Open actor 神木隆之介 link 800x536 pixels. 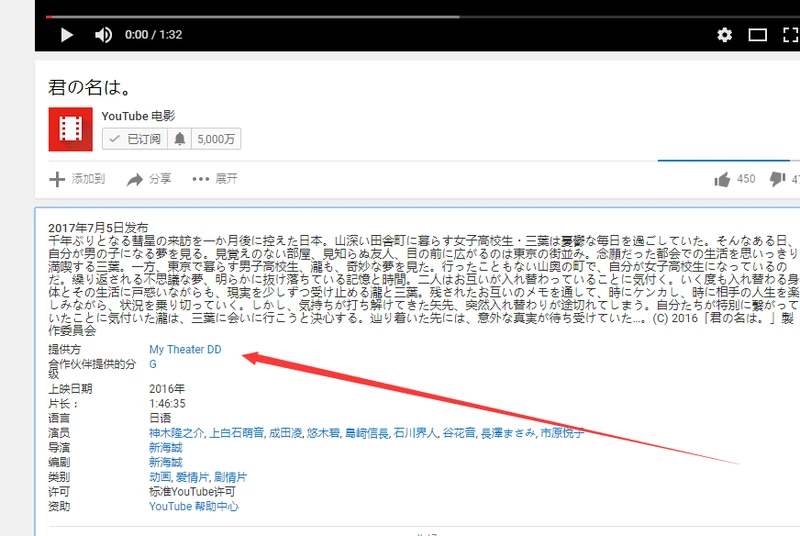pos(176,433)
